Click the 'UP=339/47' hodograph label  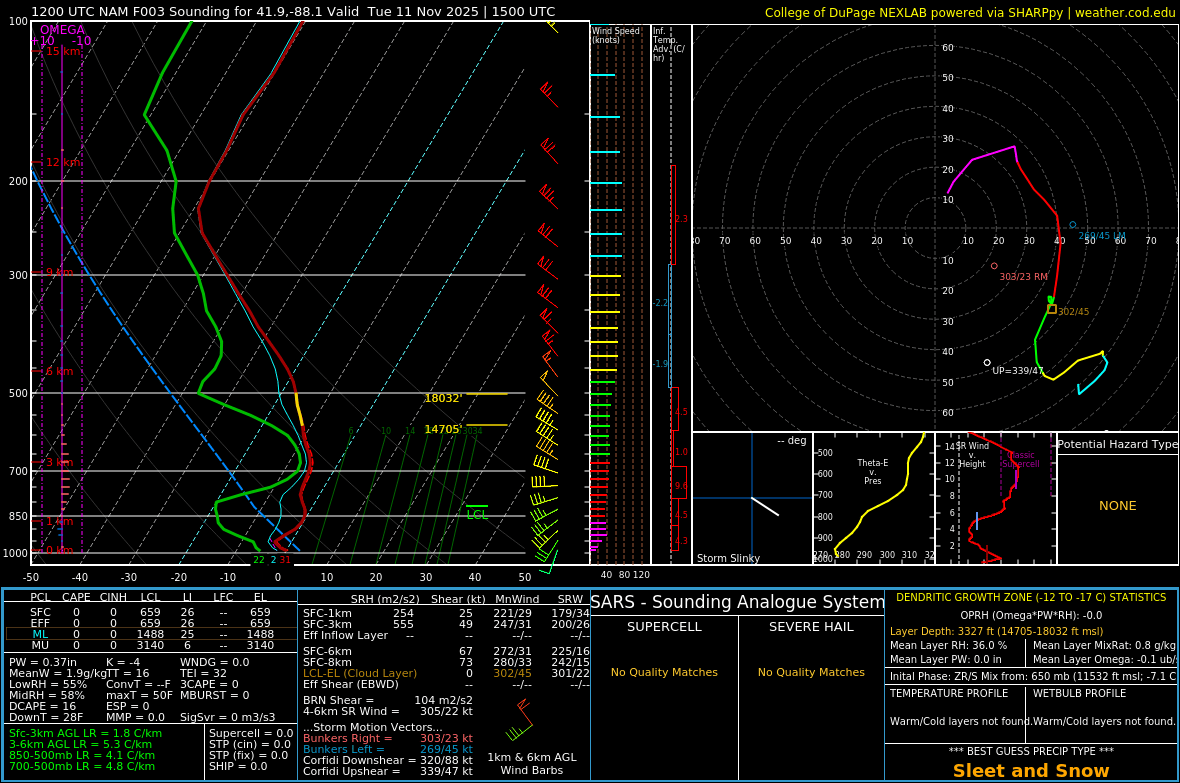click(1017, 370)
